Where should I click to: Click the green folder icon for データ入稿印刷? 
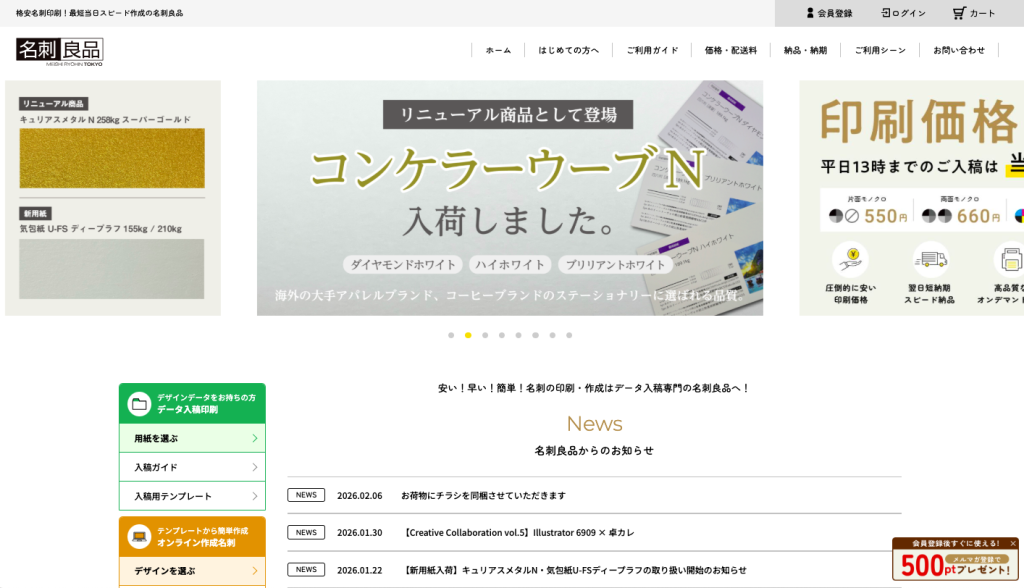(139, 404)
